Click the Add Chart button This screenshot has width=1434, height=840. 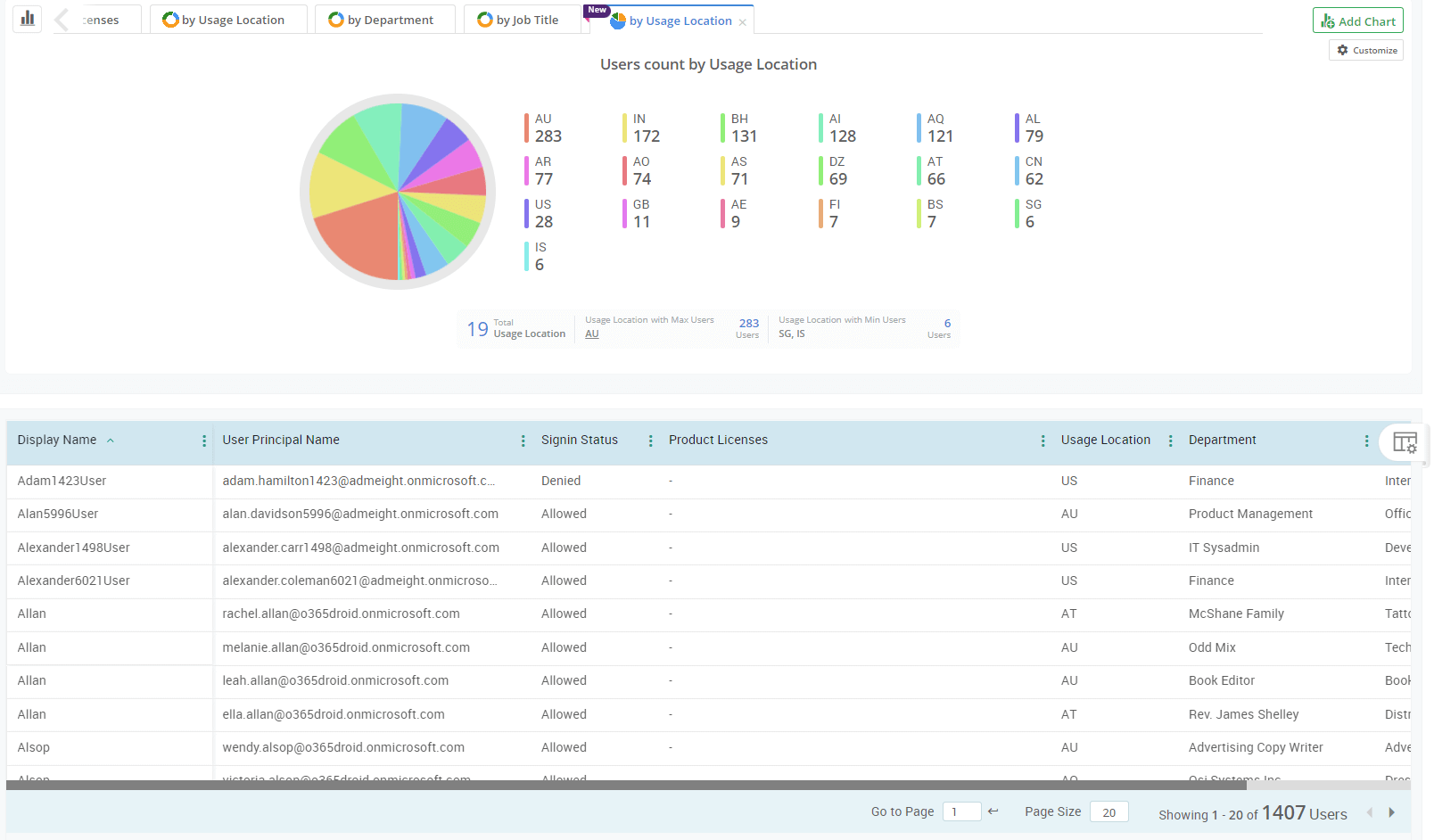coord(1357,21)
